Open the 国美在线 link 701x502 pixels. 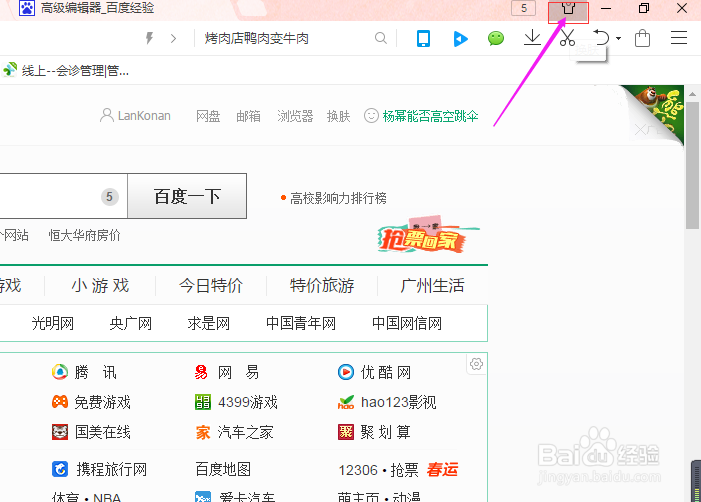coord(102,432)
